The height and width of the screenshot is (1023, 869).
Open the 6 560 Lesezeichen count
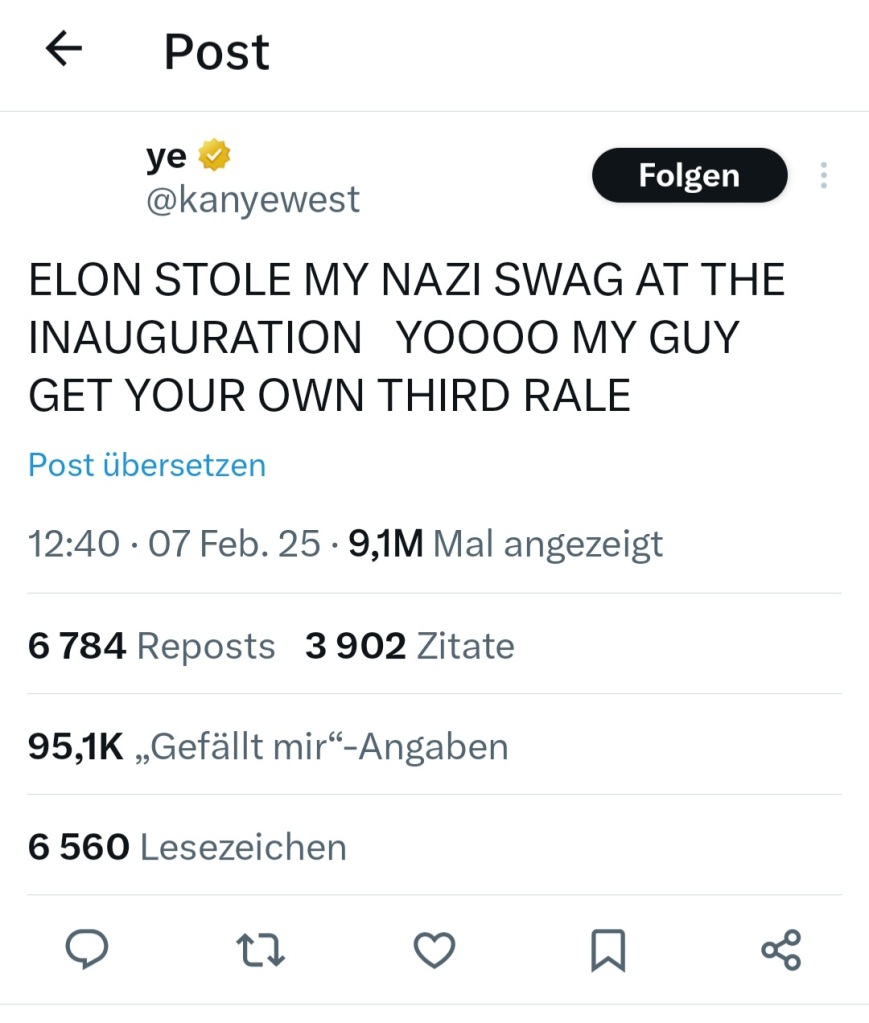click(x=187, y=847)
